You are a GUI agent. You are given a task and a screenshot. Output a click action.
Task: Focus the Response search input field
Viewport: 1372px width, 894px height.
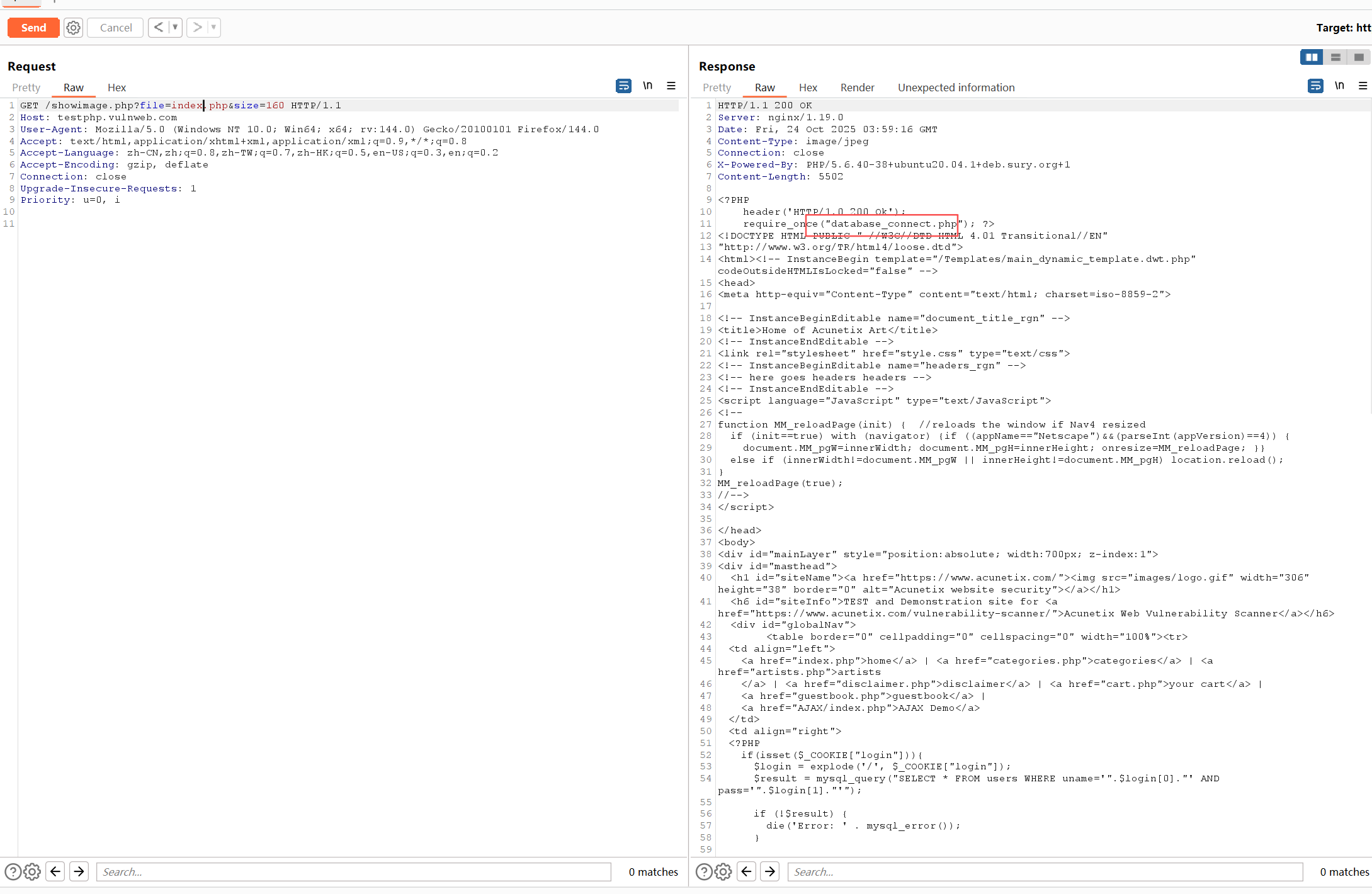click(1044, 872)
